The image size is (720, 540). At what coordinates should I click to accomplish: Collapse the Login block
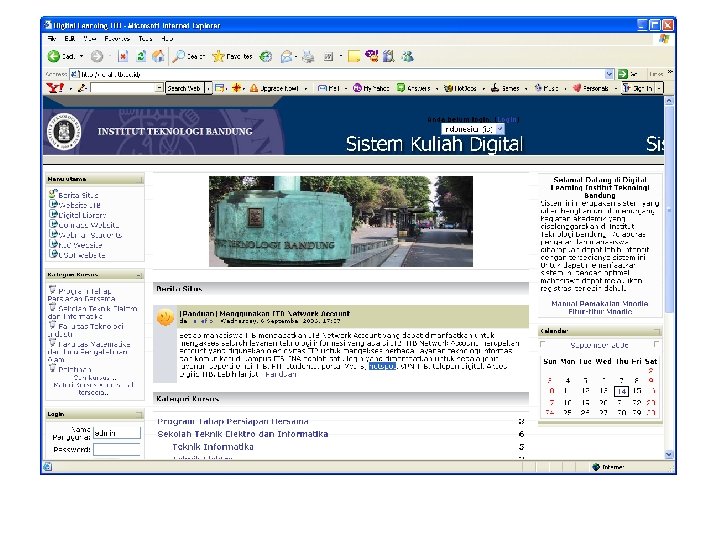(140, 415)
